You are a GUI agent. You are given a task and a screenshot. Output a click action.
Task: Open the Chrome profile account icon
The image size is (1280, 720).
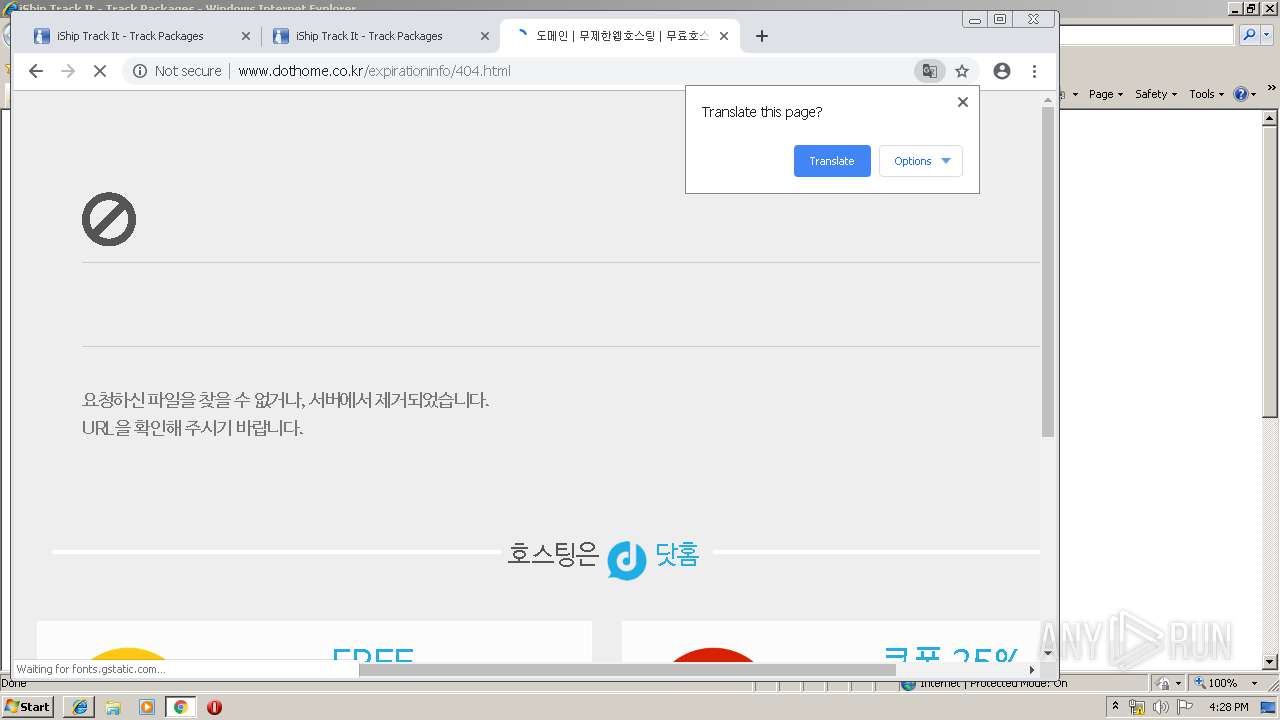coord(1002,71)
